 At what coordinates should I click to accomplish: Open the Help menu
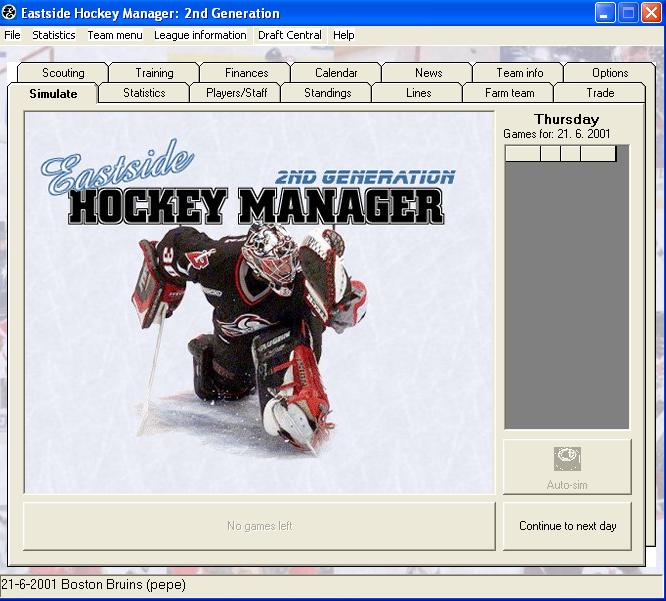pyautogui.click(x=344, y=35)
